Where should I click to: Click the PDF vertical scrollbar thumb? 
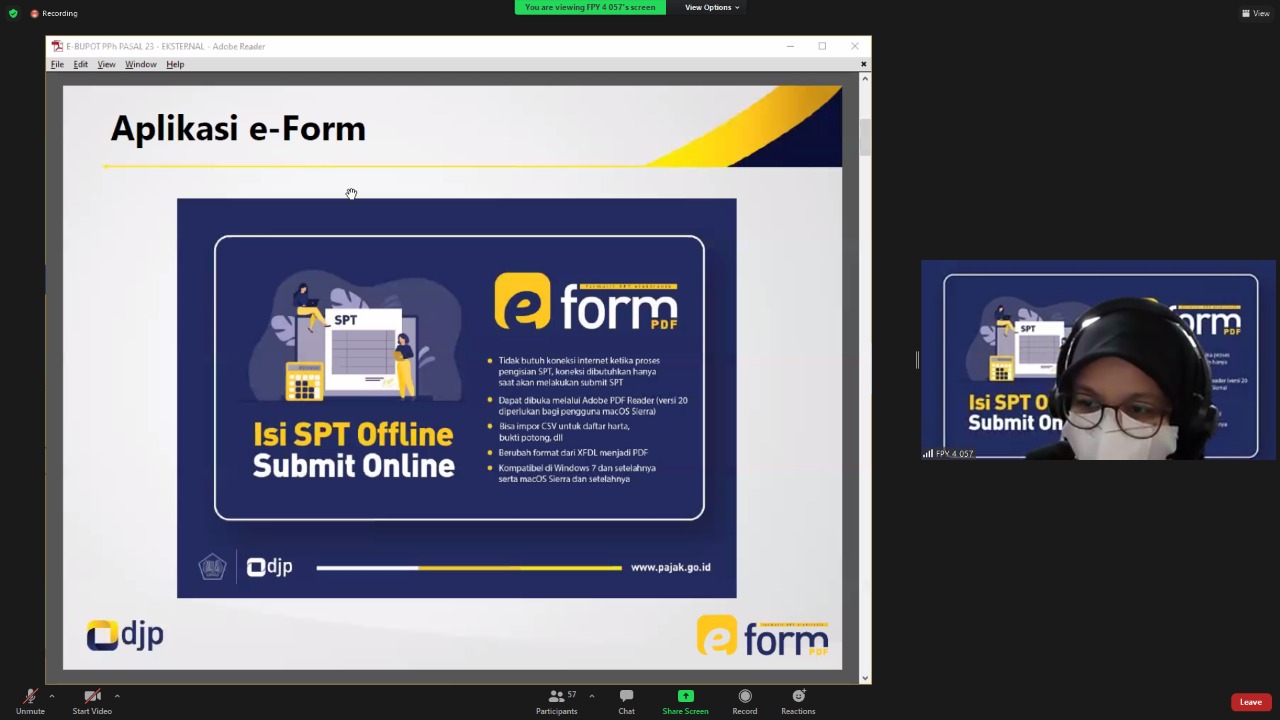click(865, 136)
